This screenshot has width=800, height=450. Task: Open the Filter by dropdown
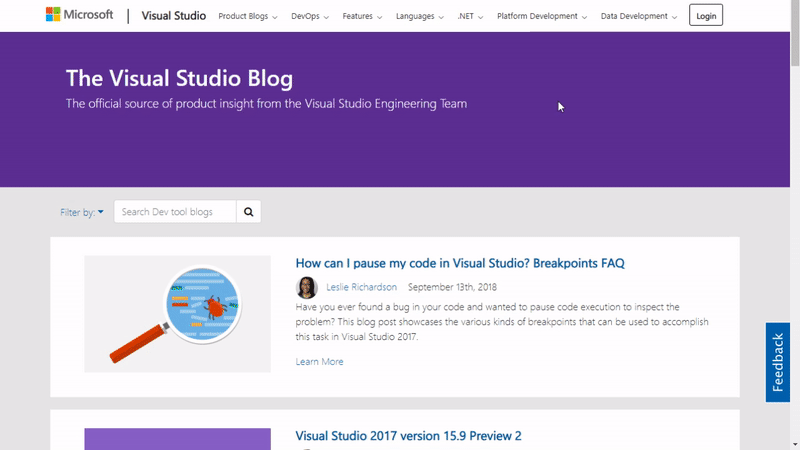[82, 212]
